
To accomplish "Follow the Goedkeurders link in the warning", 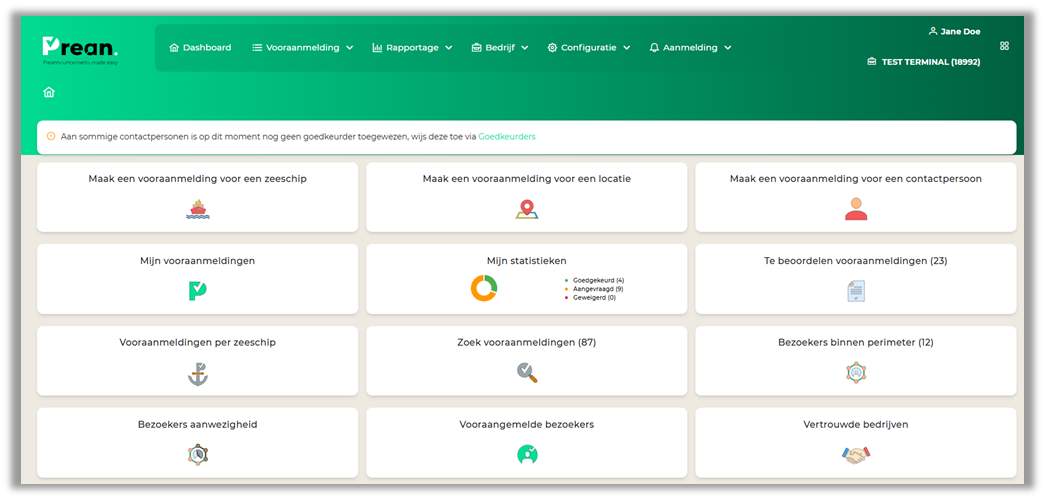I will coord(507,136).
